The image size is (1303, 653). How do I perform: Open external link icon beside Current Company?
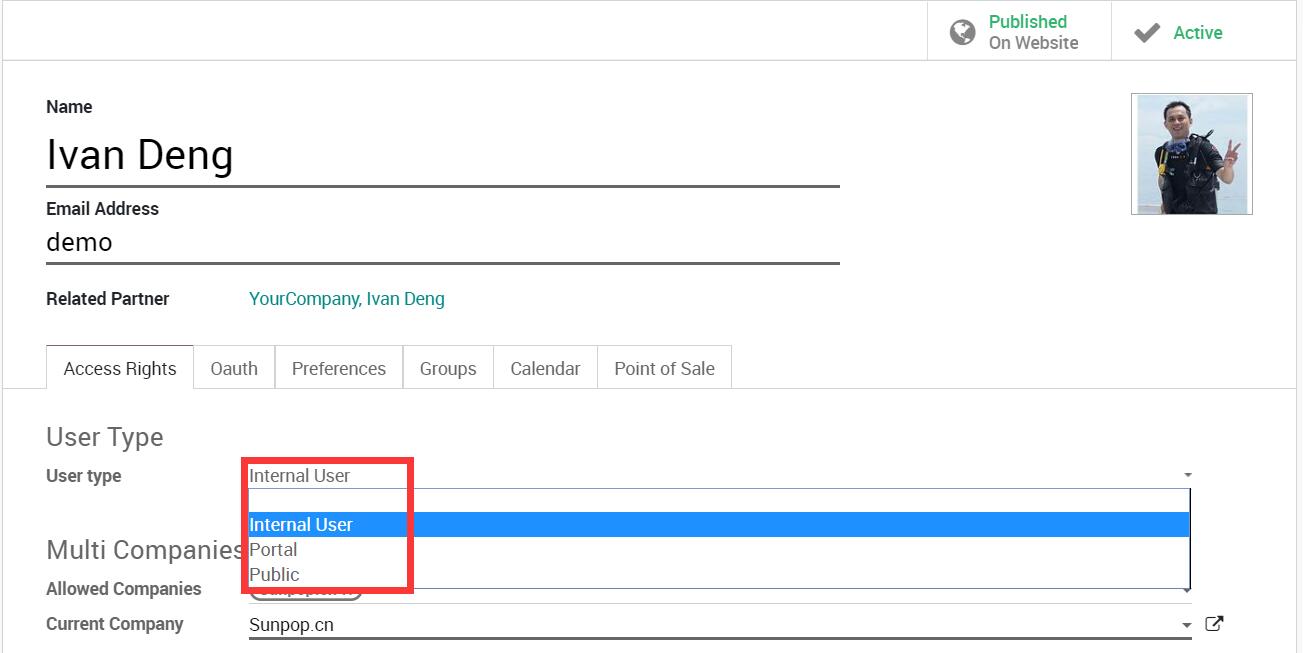coord(1214,624)
